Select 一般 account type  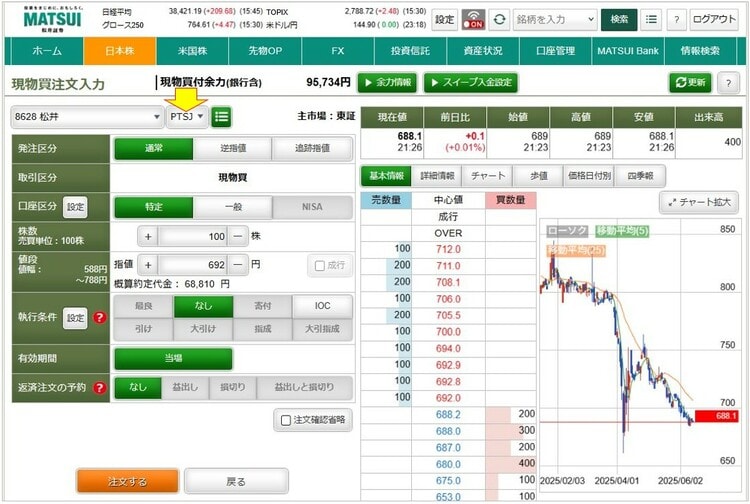(x=233, y=207)
